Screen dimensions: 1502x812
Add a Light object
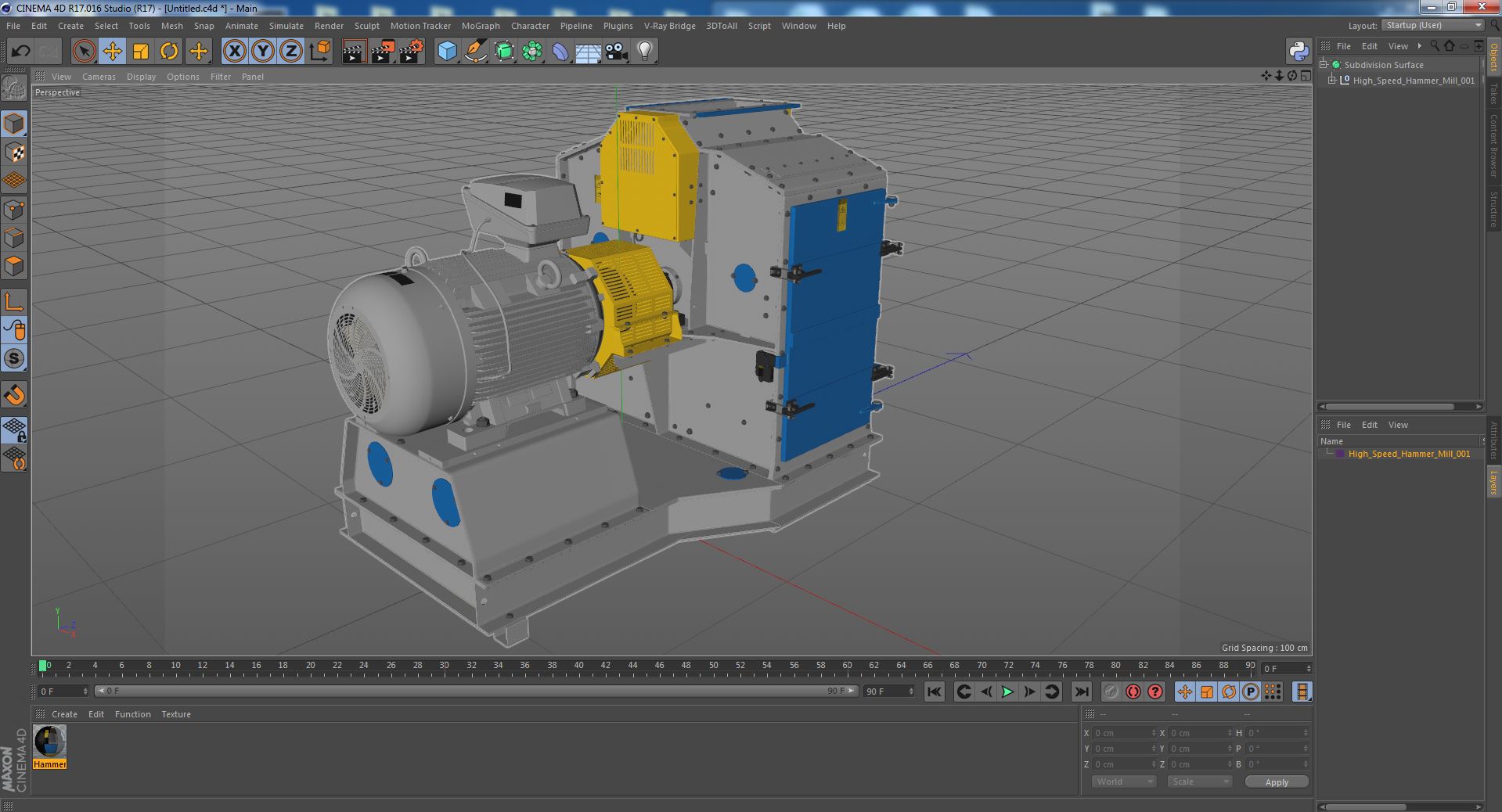644,52
